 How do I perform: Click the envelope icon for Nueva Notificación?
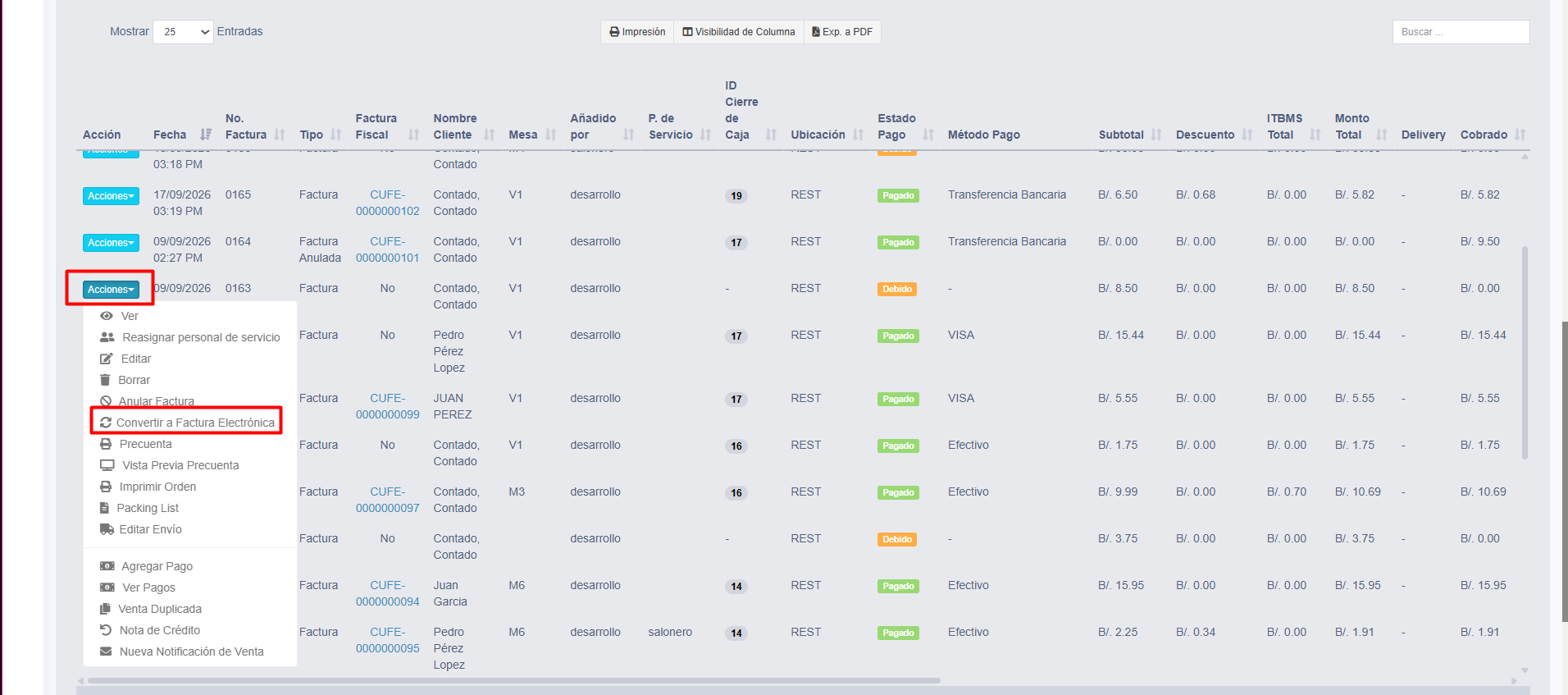(106, 652)
